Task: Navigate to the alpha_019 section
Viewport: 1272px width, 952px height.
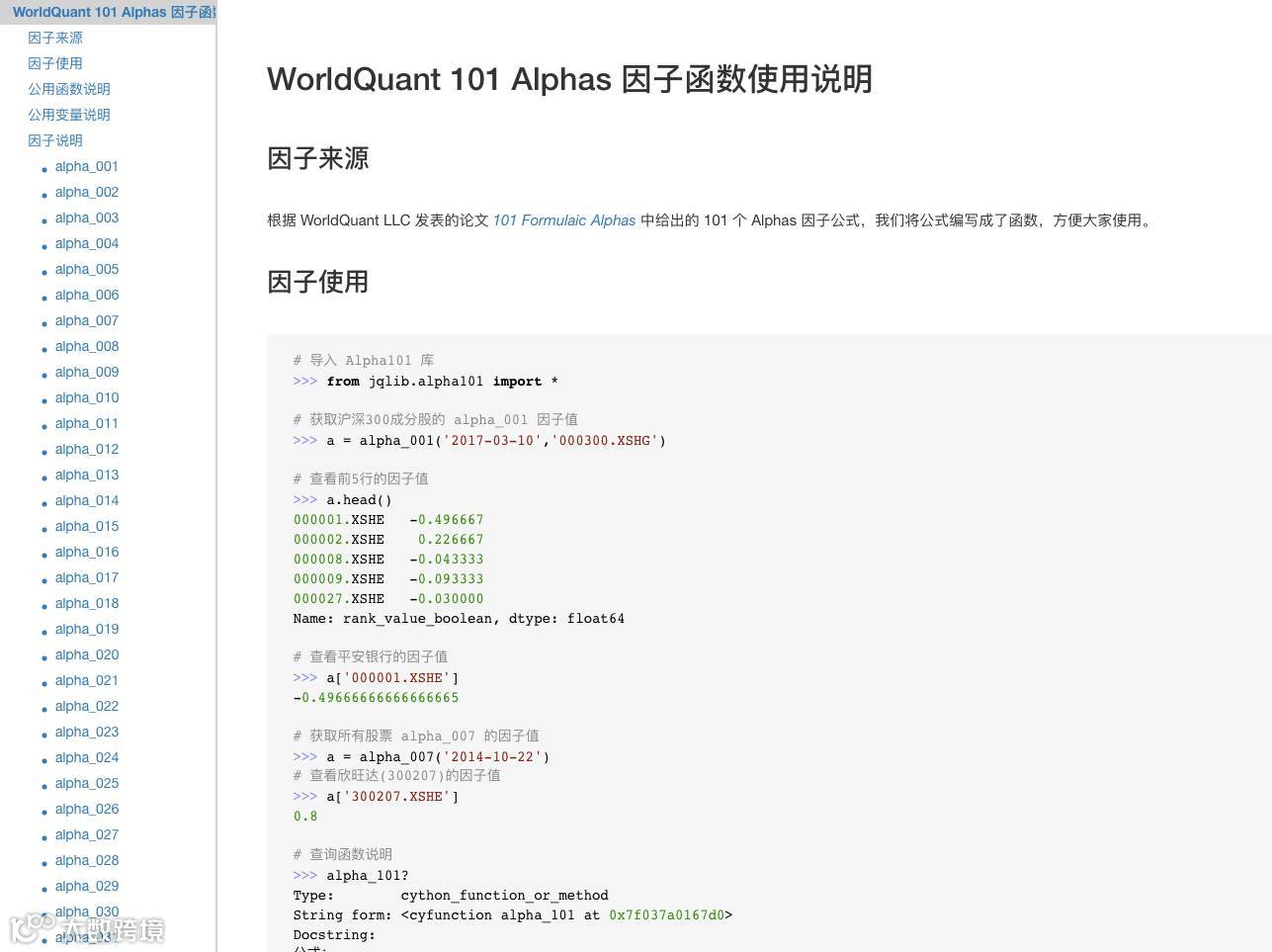Action: [x=87, y=629]
